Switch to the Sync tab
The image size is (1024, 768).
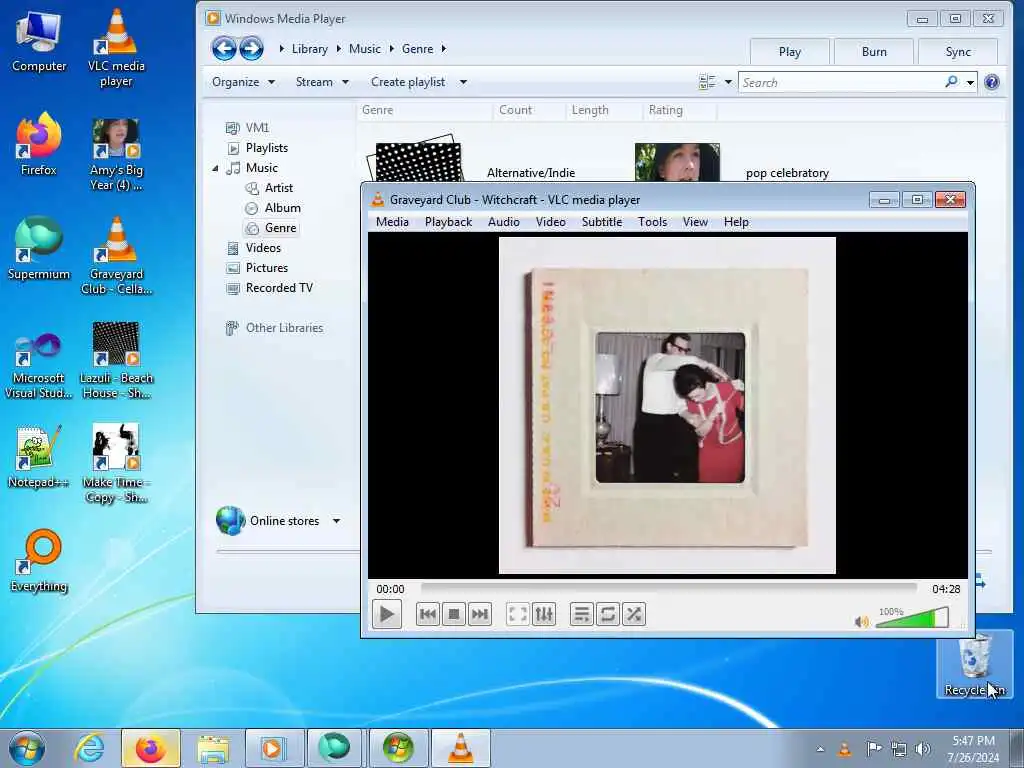click(x=958, y=52)
